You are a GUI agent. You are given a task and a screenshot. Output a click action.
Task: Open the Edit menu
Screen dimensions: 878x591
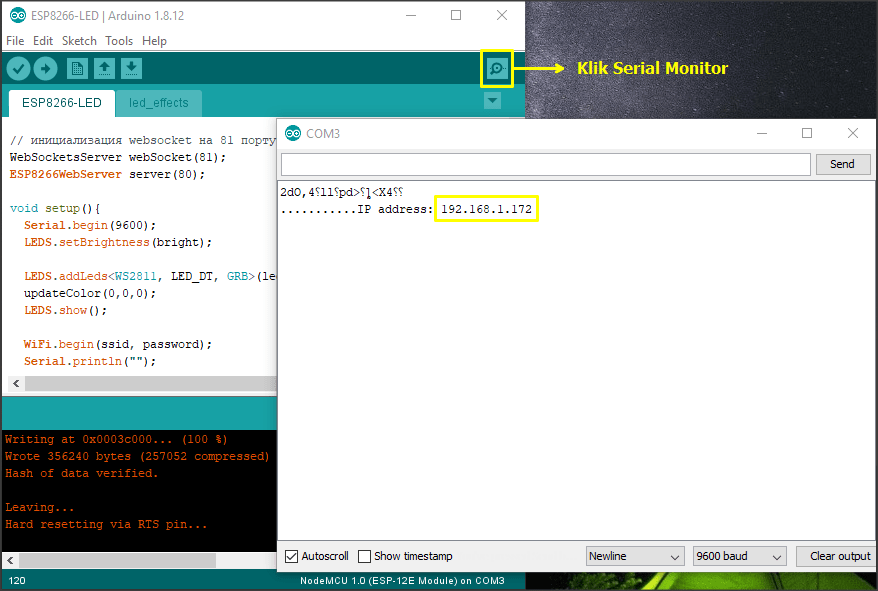coord(43,41)
